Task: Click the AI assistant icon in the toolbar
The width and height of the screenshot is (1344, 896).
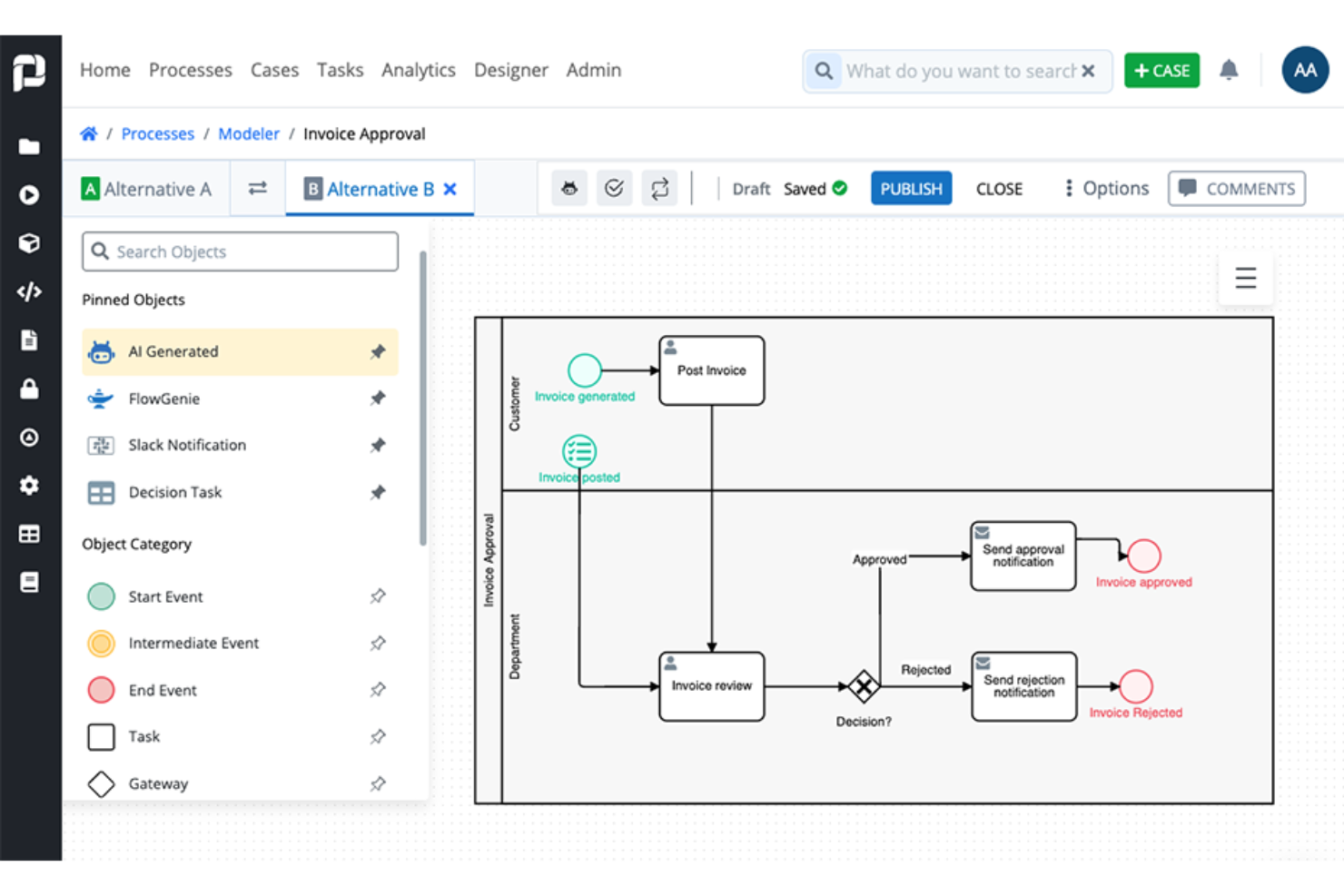Action: 568,188
